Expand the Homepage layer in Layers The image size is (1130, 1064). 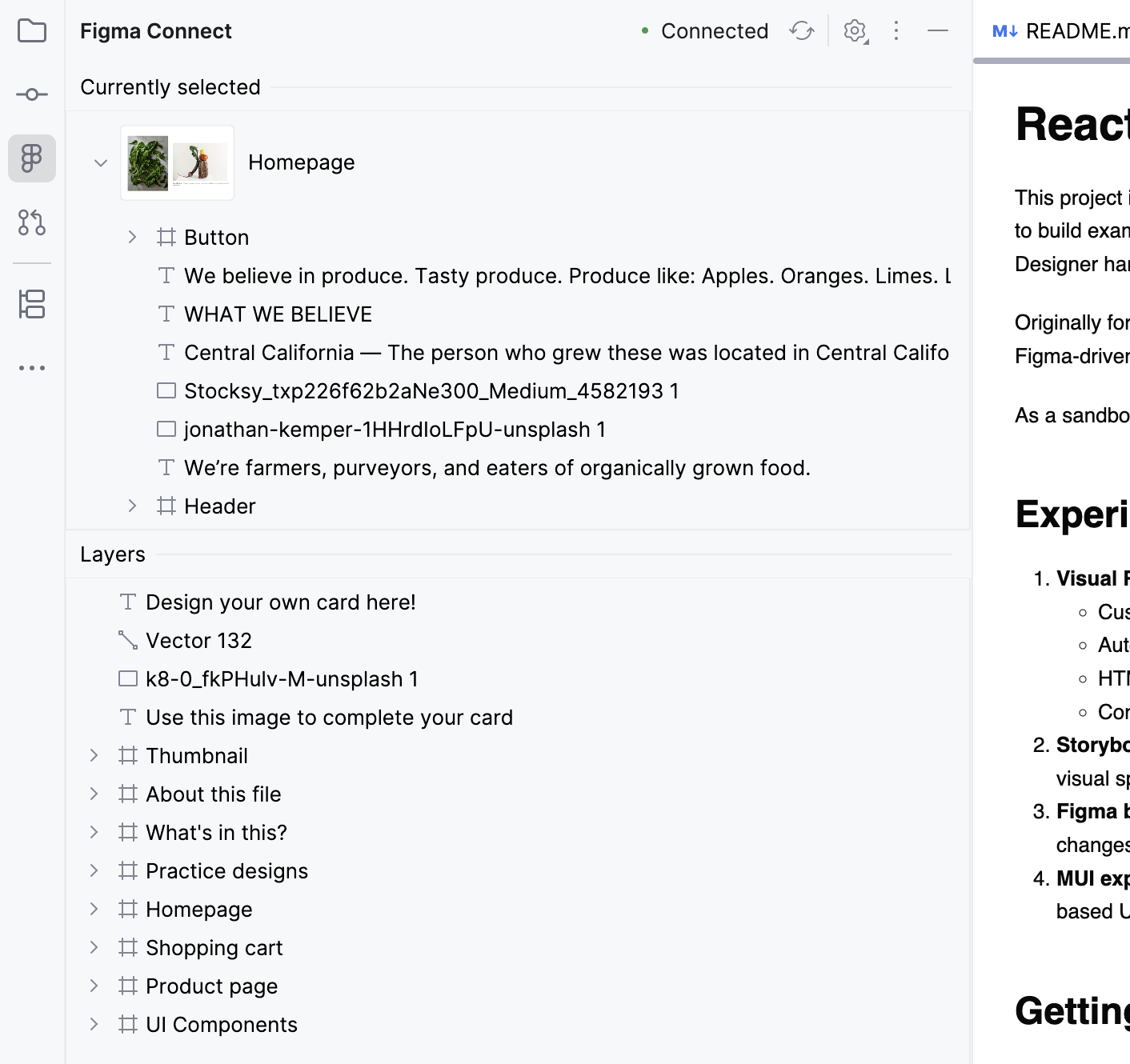pos(94,909)
